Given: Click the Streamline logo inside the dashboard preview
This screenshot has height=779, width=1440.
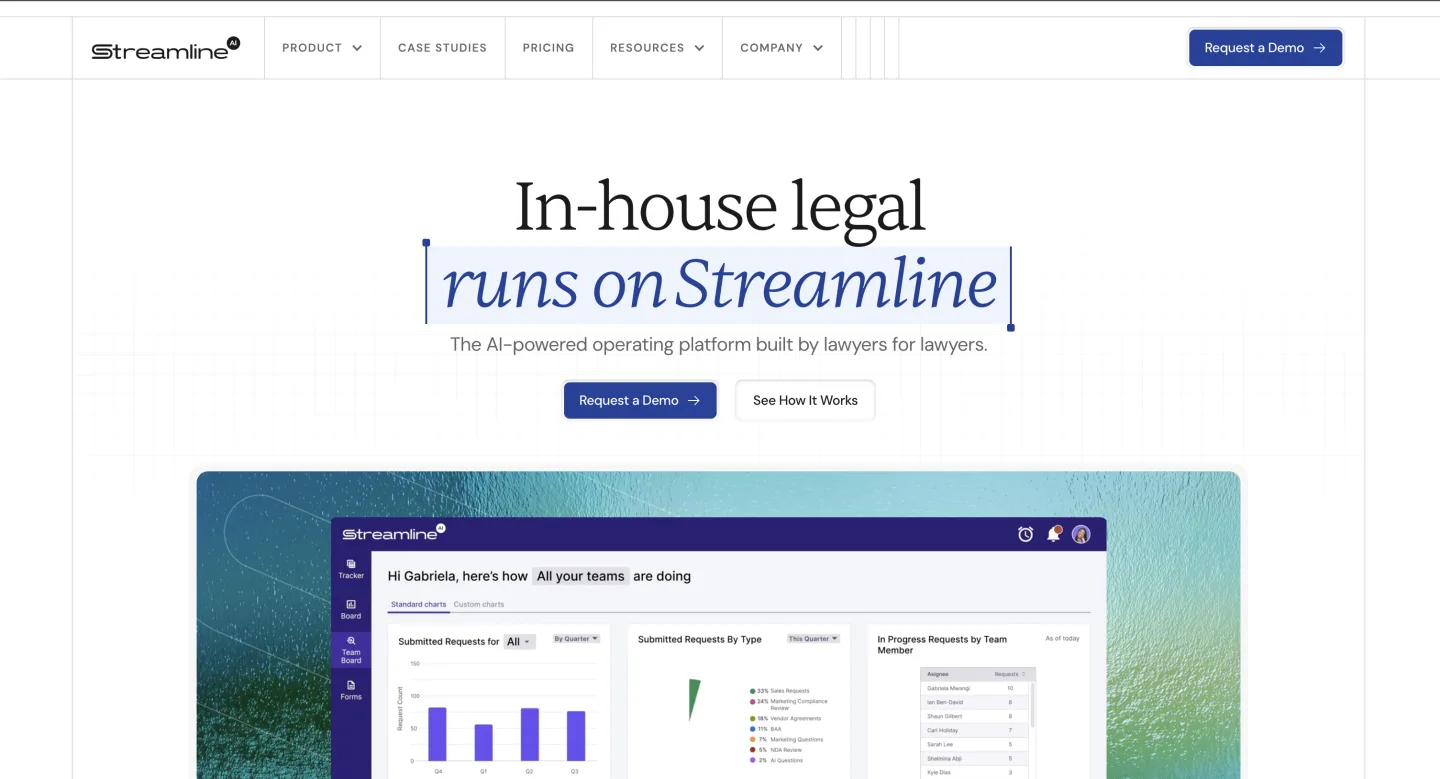Looking at the screenshot, I should tap(393, 533).
